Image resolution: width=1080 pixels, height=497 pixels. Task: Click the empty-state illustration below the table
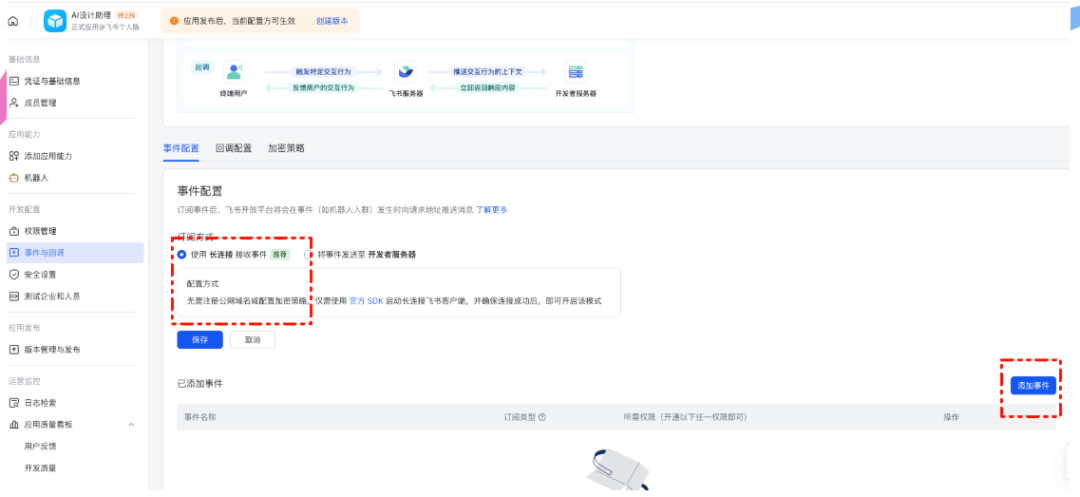point(616,471)
